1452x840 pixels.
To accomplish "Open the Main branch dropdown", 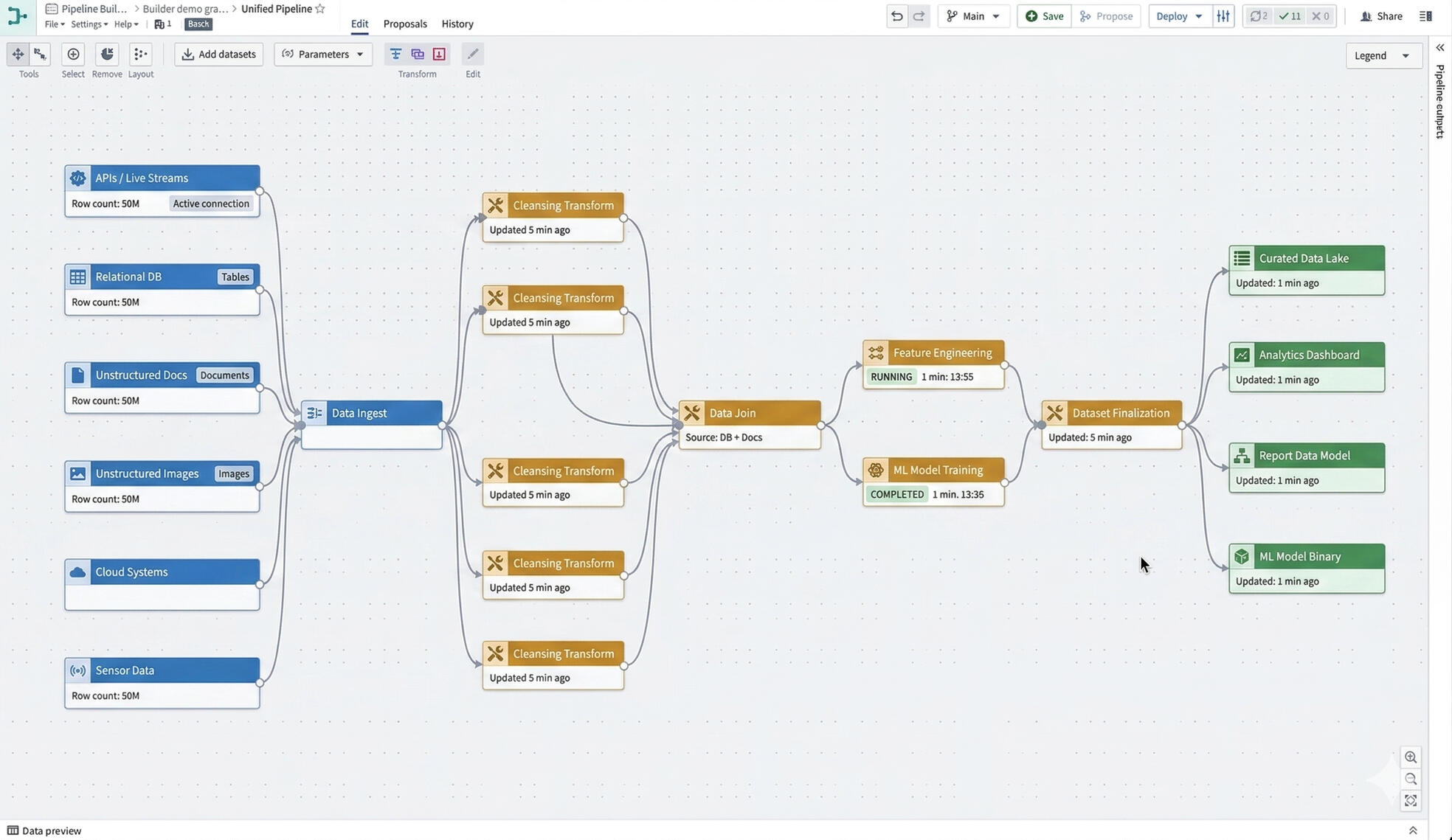I will click(973, 15).
